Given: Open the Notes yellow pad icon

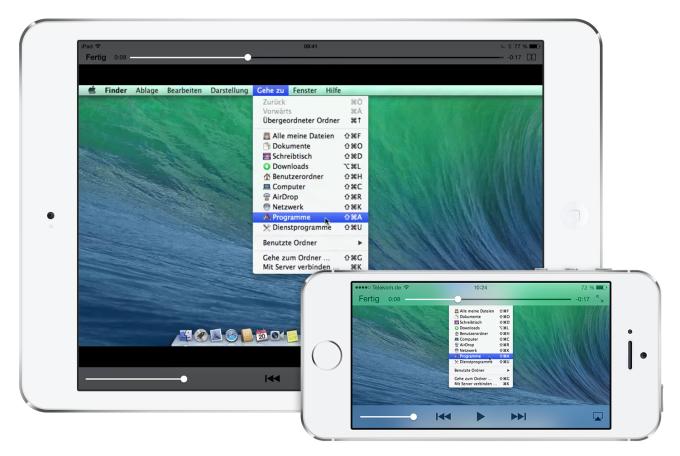Looking at the screenshot, I should click(x=292, y=336).
